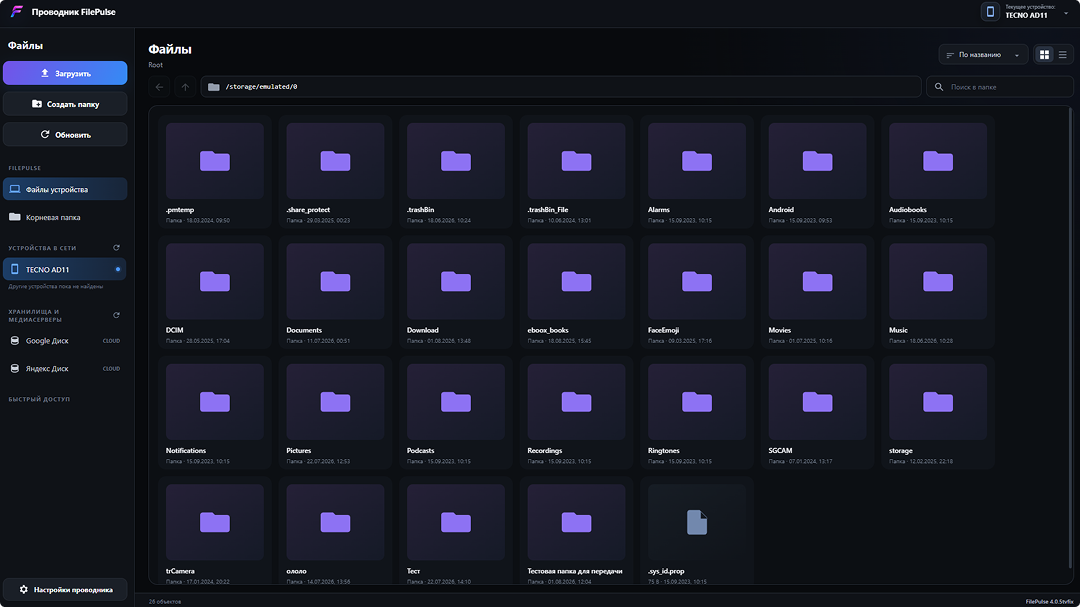The image size is (1080, 607).
Task: Open Google Диск cloud storage
Action: (65, 340)
